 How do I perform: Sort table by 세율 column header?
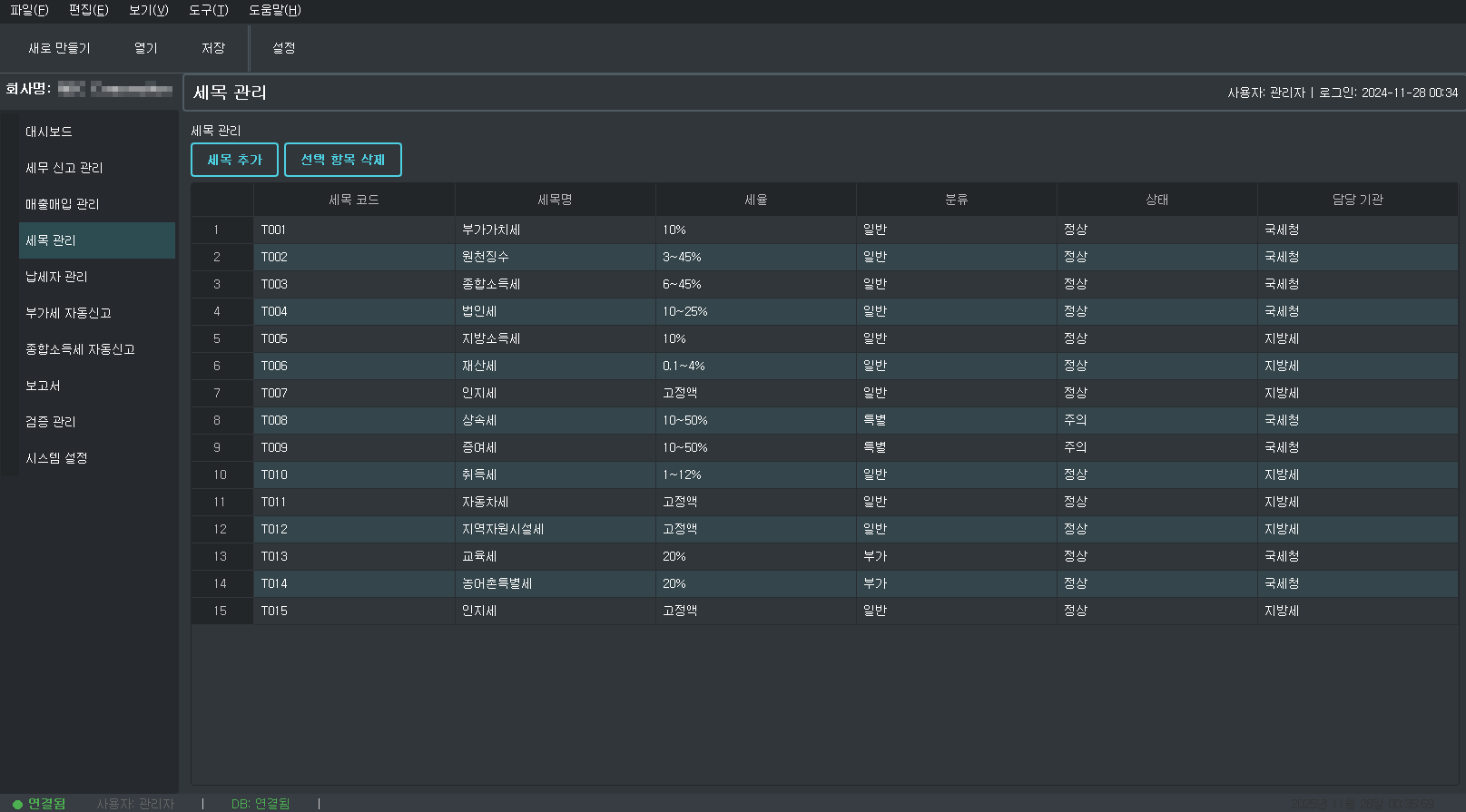point(755,200)
